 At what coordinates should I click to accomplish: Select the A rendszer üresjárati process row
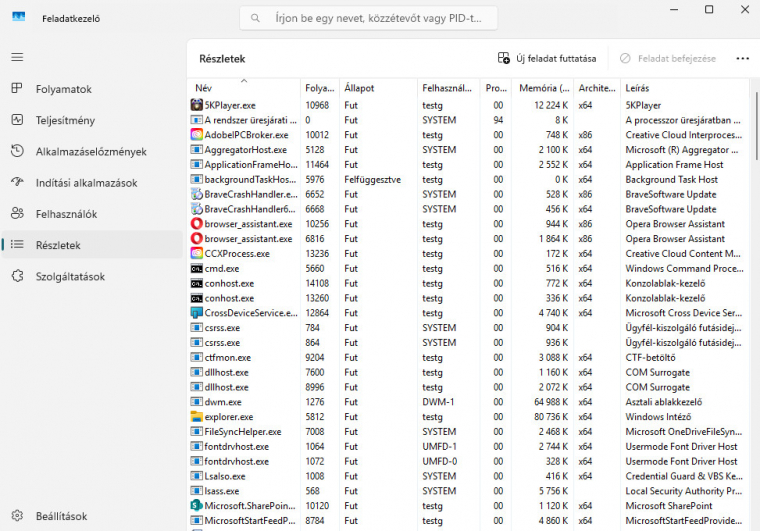pyautogui.click(x=468, y=120)
